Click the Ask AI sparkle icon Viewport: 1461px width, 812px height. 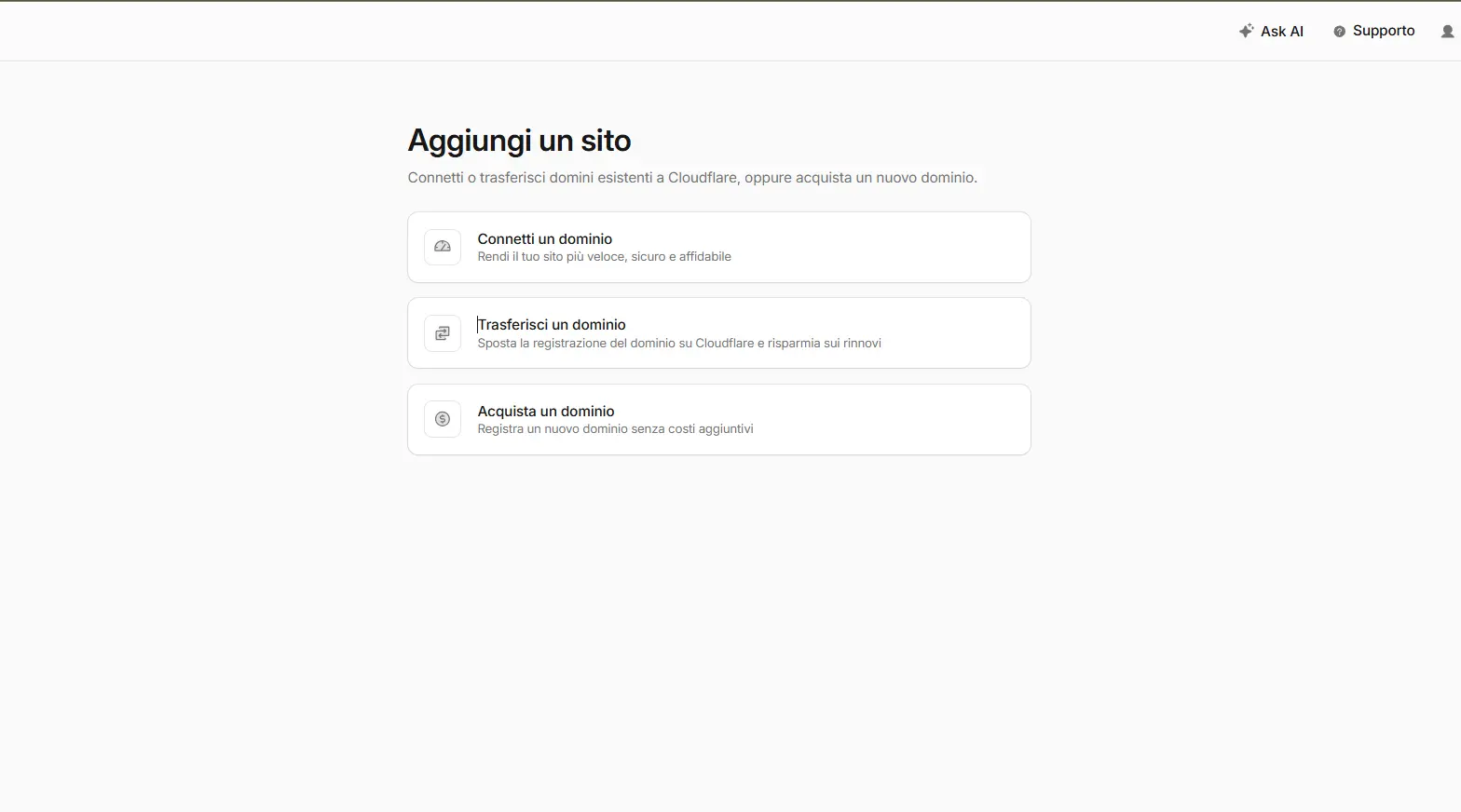click(x=1246, y=31)
